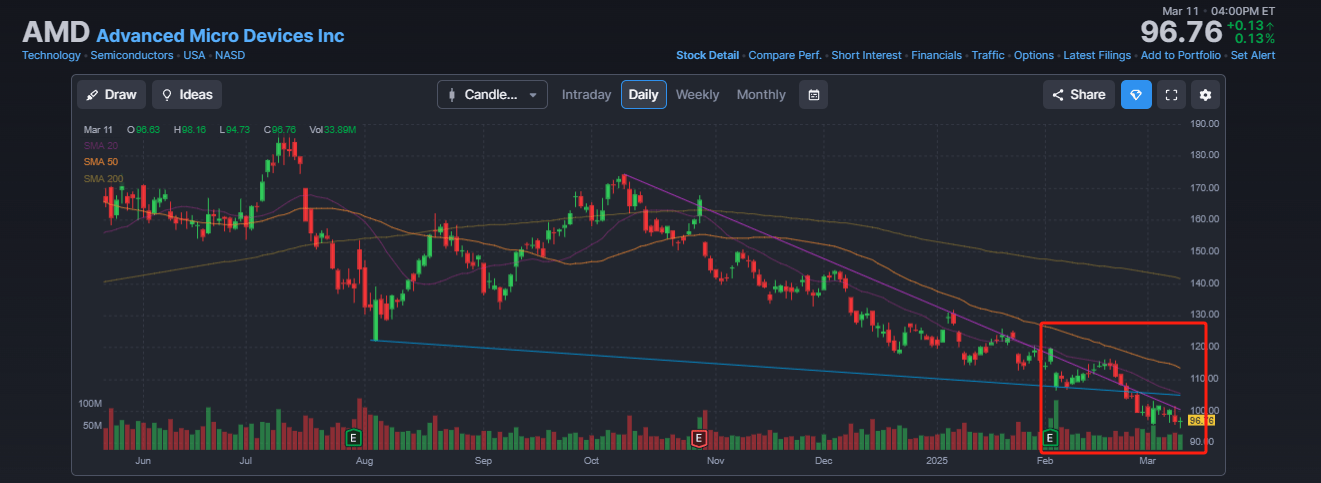This screenshot has width=1321, height=483.
Task: Open Compare Perf. link
Action: tap(785, 56)
